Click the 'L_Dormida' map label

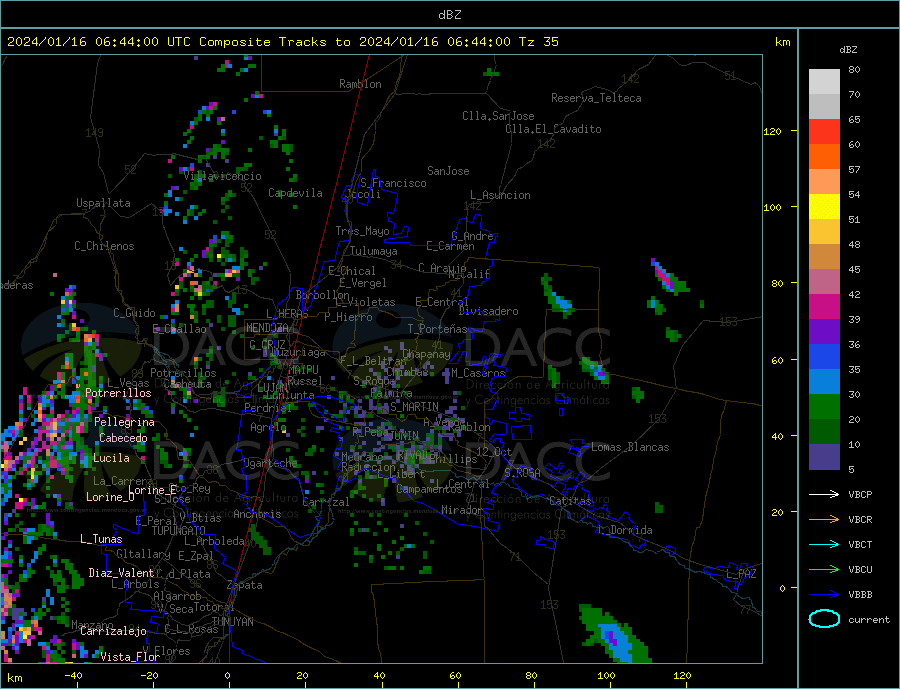pyautogui.click(x=627, y=530)
